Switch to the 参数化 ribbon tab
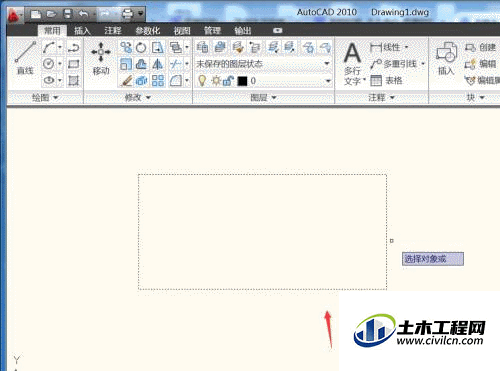The image size is (500, 371). pos(147,31)
